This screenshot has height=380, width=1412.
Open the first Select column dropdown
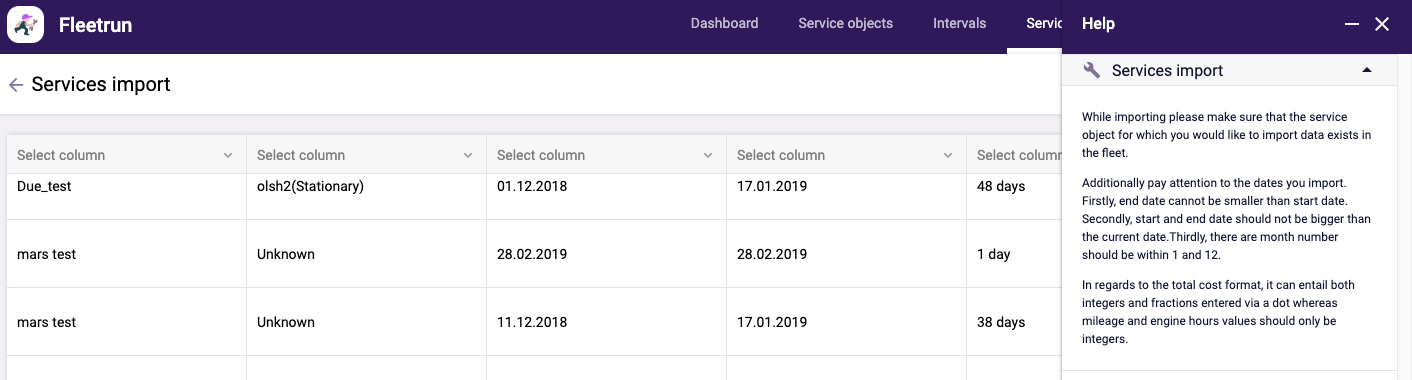point(126,155)
